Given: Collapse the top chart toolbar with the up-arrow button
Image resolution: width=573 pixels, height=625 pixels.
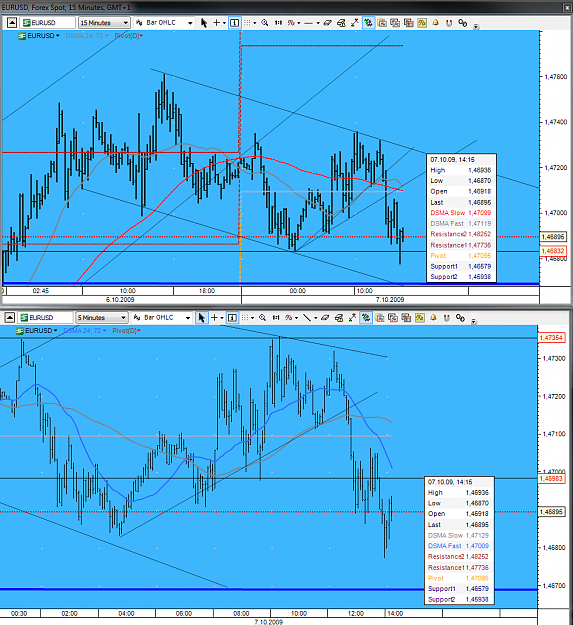Looking at the screenshot, I should (12, 23).
